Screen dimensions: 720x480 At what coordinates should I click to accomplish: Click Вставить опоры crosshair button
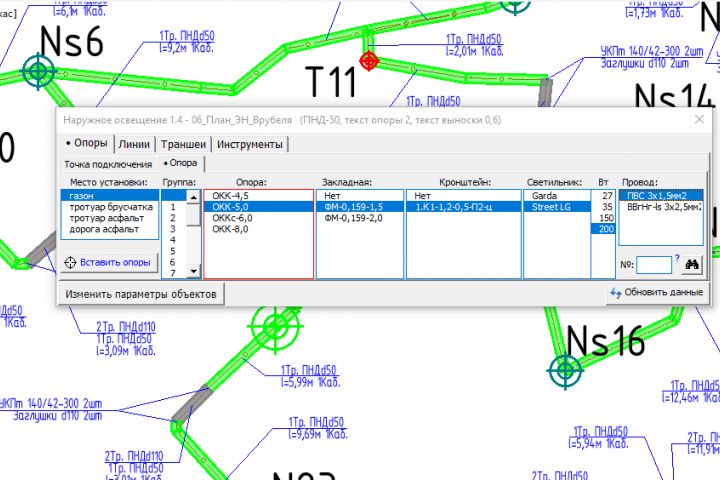coord(109,262)
